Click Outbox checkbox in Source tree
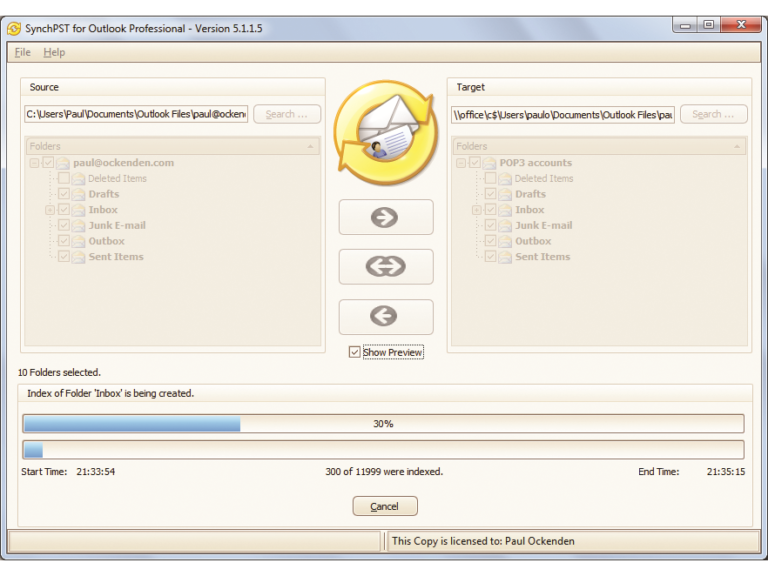Screen dimensions: 768x576 pos(64,241)
